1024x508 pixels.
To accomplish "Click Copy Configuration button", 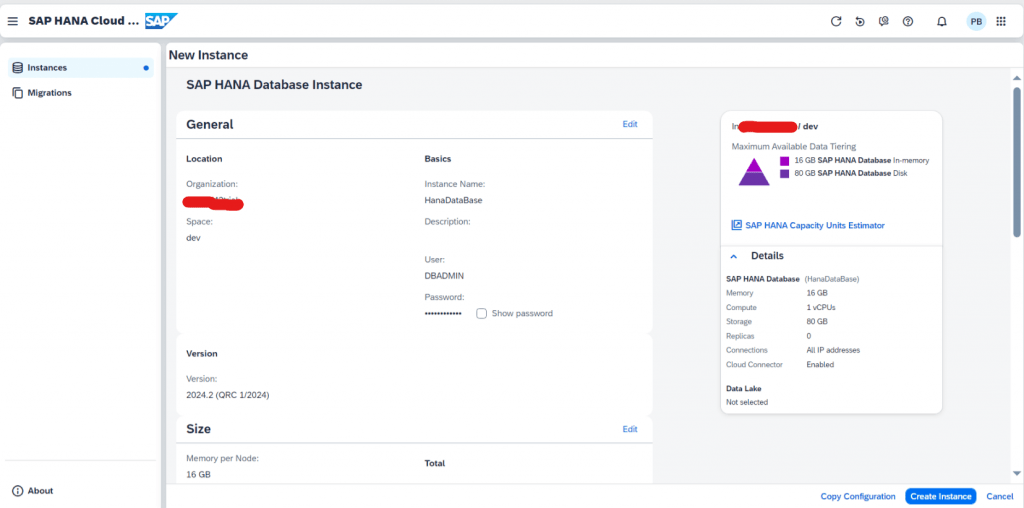I will 857,496.
